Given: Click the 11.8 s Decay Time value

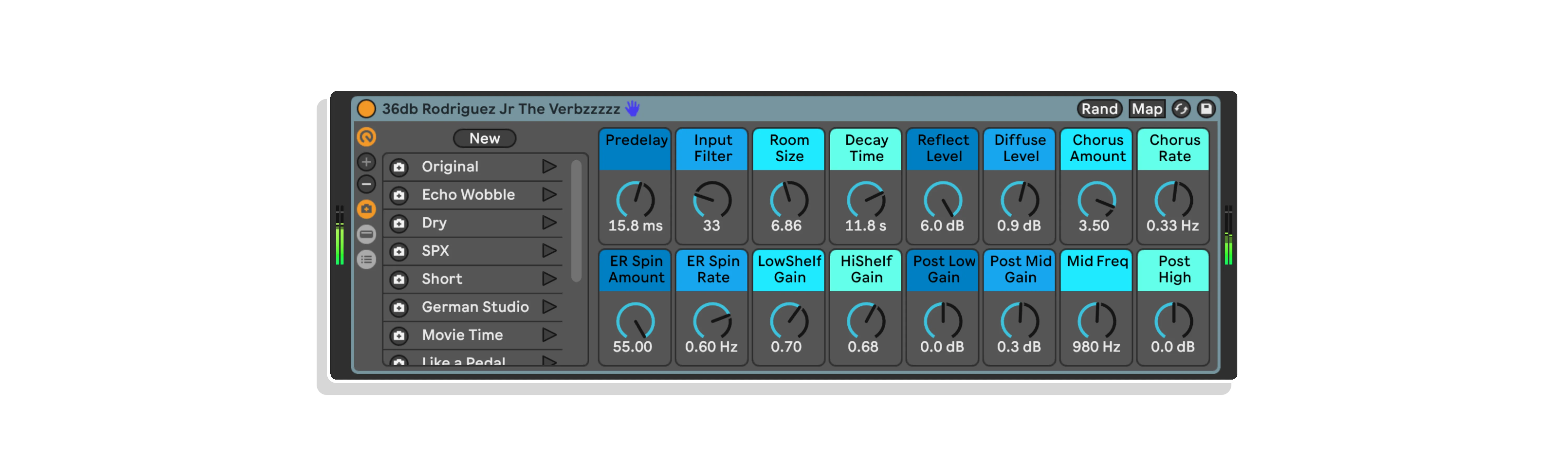Looking at the screenshot, I should pyautogui.click(x=865, y=226).
